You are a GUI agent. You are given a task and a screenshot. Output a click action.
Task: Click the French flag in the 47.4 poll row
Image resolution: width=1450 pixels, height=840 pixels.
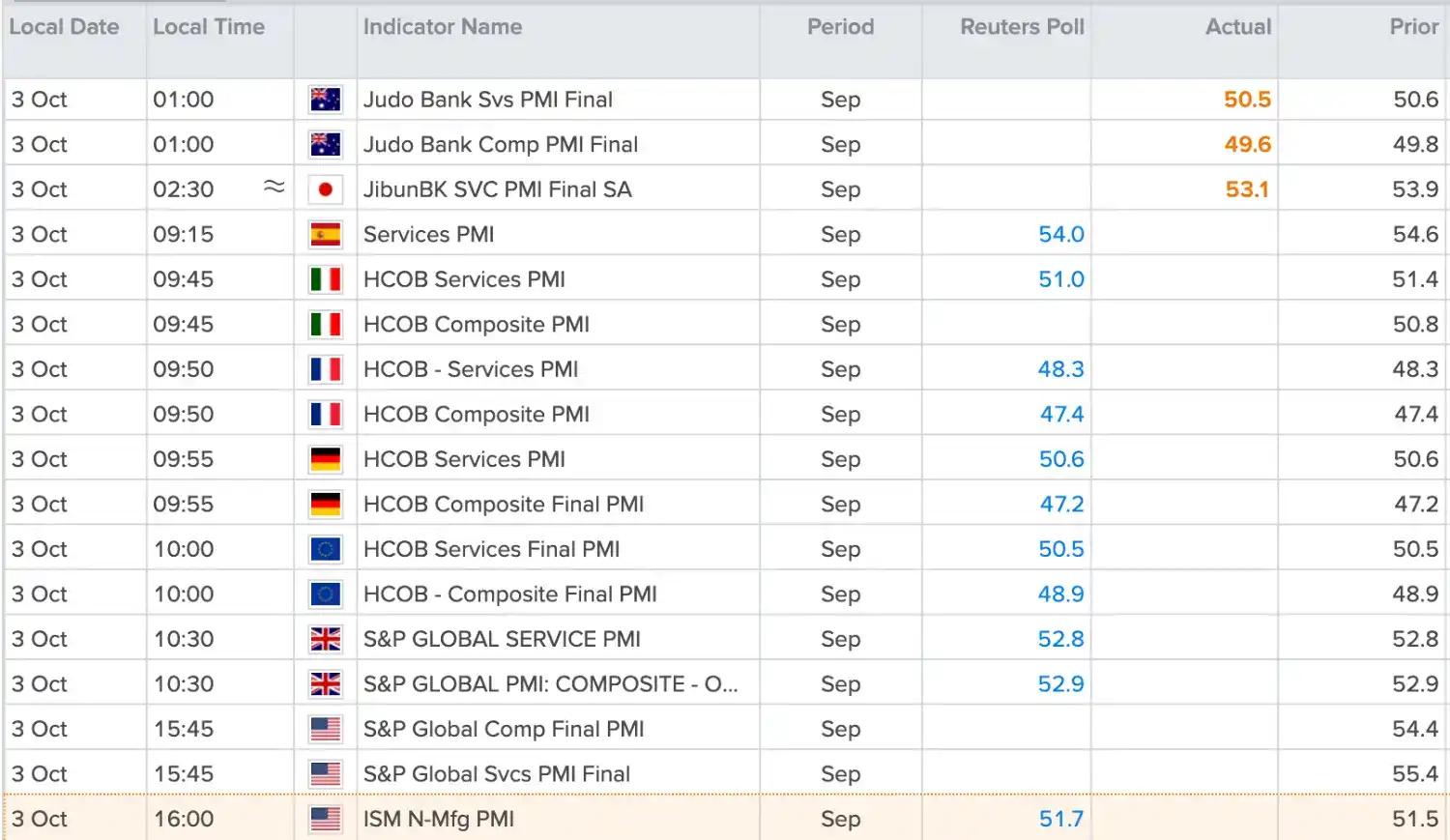pos(326,414)
